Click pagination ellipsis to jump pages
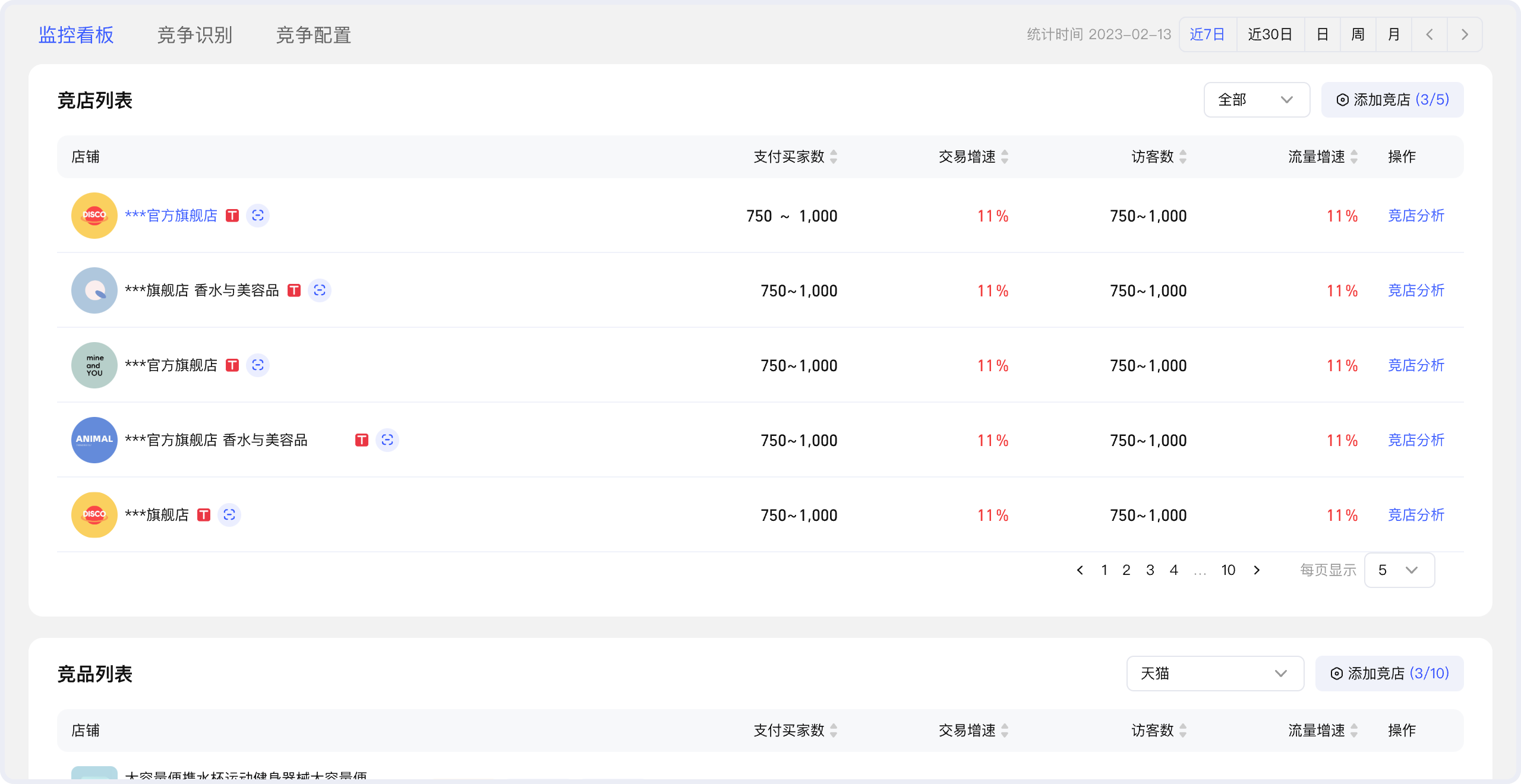Screen dimensions: 1521x784 click(1200, 571)
